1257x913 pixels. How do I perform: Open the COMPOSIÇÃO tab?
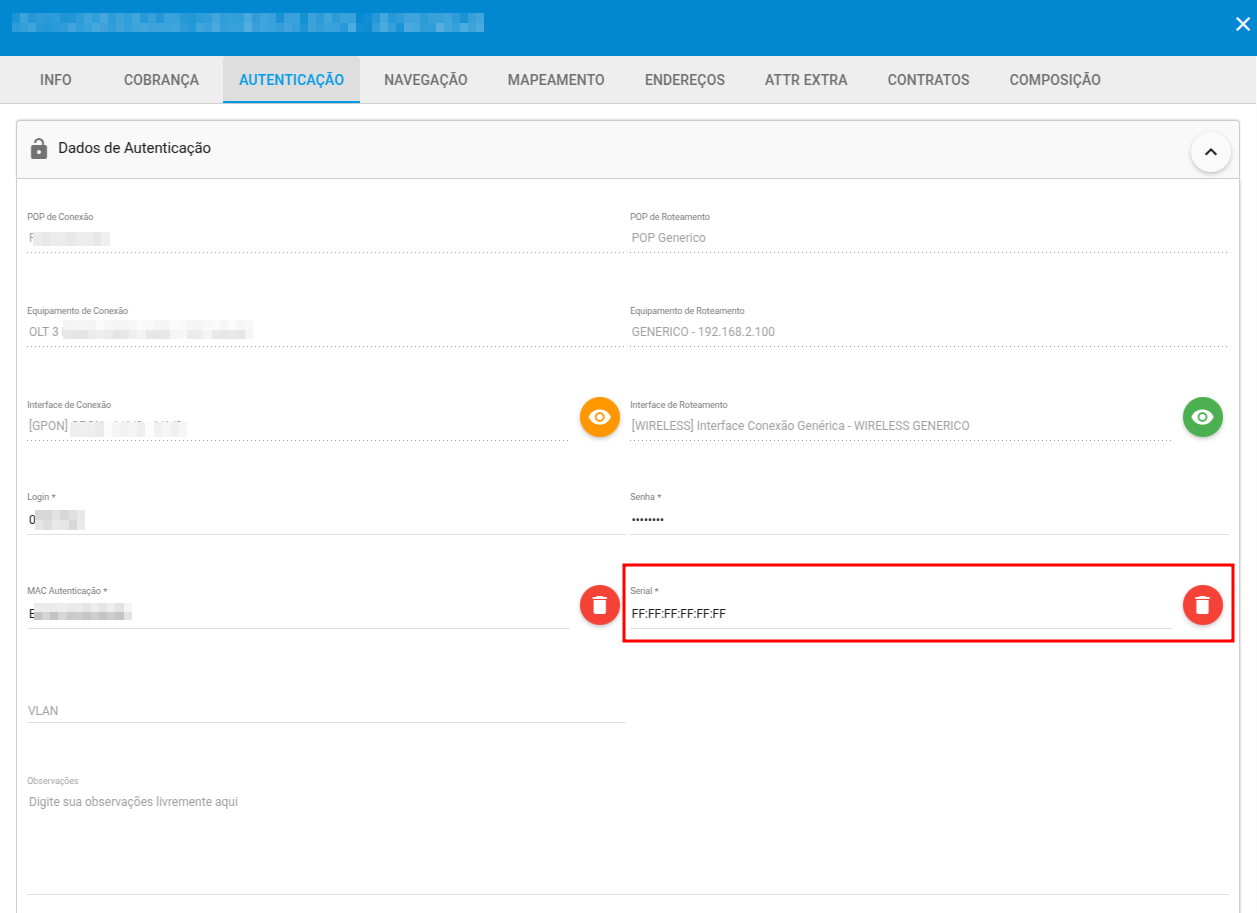pos(1055,80)
